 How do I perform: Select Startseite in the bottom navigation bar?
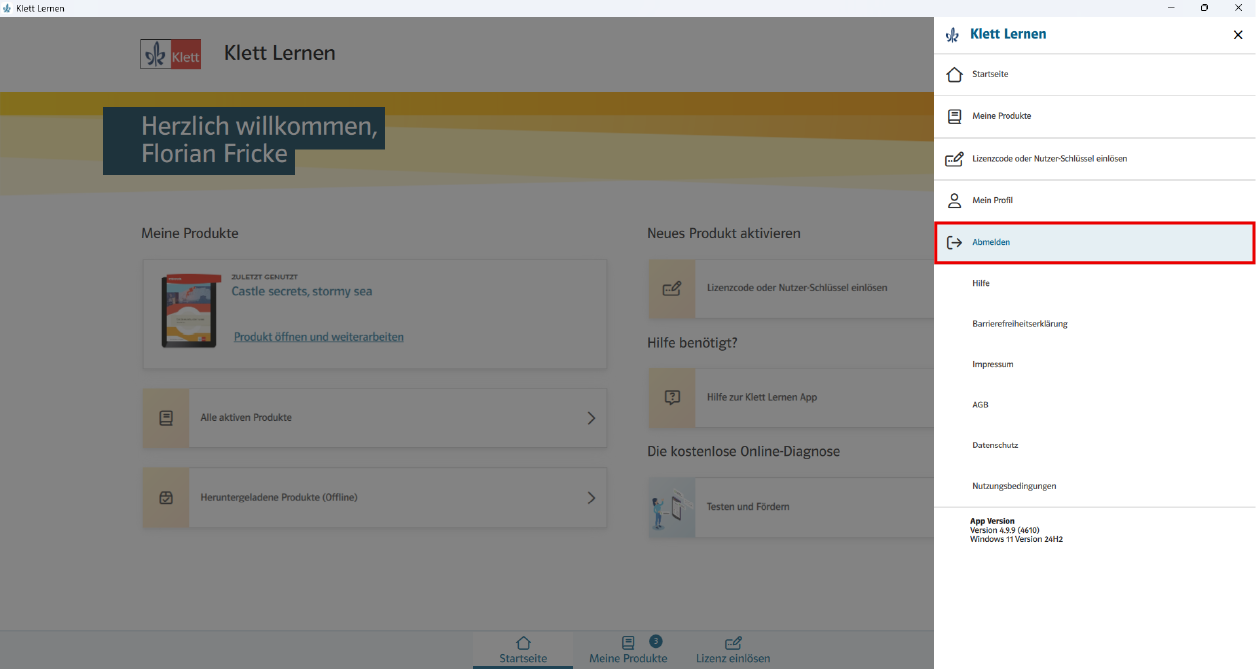pyautogui.click(x=523, y=649)
